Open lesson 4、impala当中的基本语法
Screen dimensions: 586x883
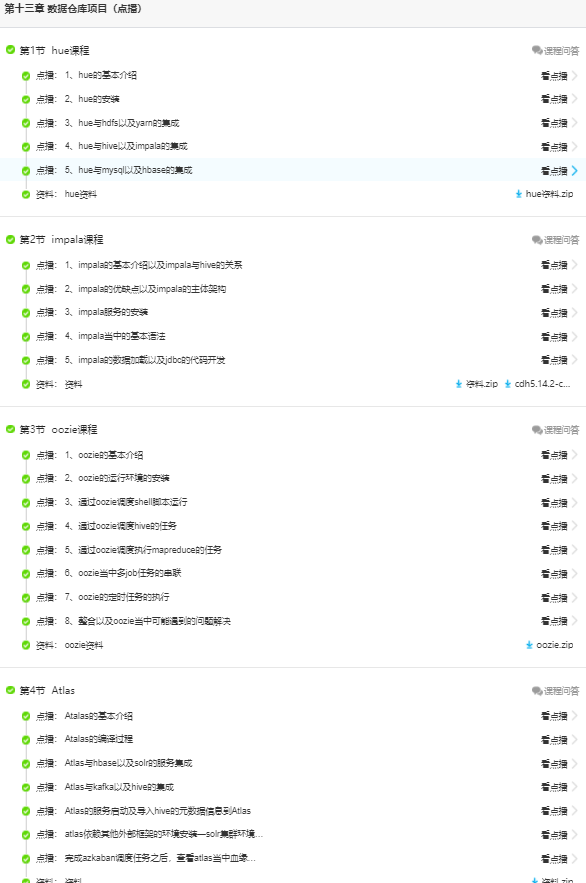(x=115, y=336)
